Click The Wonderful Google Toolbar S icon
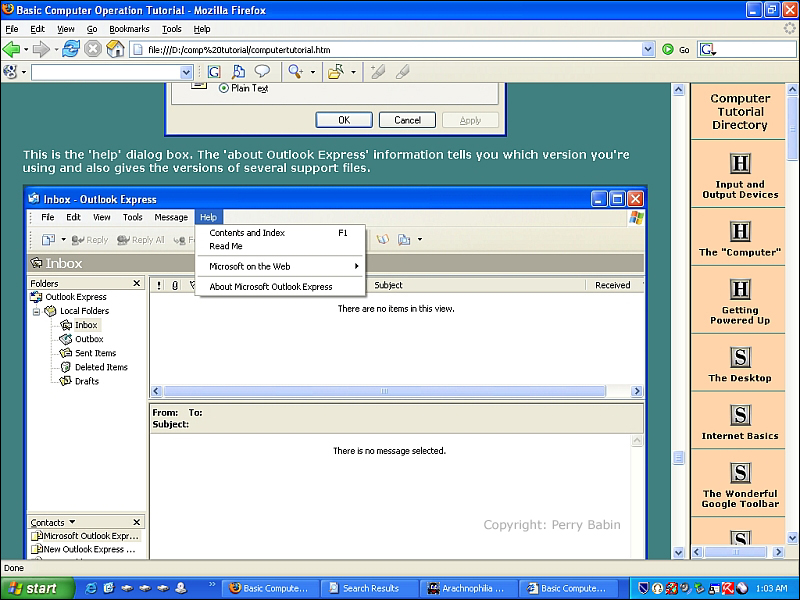This screenshot has width=800, height=600. point(740,472)
